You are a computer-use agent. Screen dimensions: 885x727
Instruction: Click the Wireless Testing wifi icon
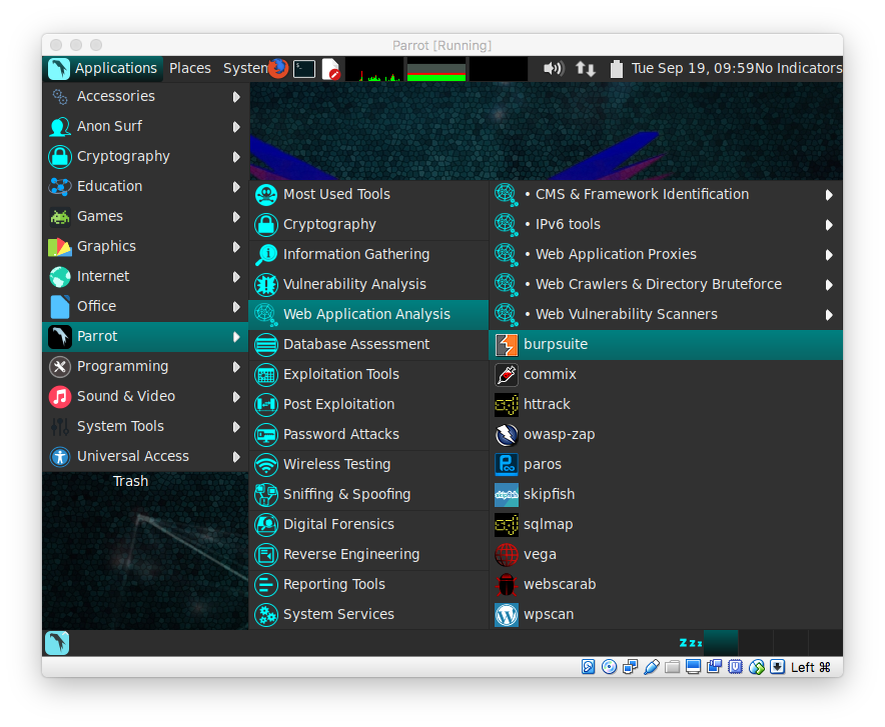pos(266,465)
